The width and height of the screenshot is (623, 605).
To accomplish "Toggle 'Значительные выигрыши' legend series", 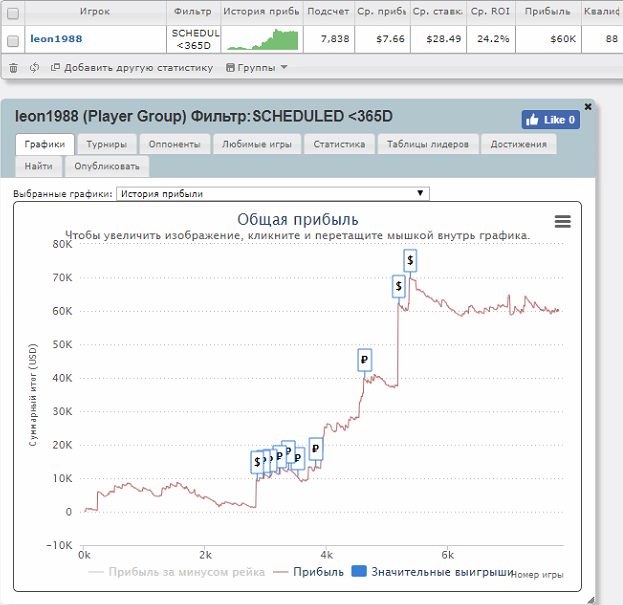I will (x=433, y=572).
